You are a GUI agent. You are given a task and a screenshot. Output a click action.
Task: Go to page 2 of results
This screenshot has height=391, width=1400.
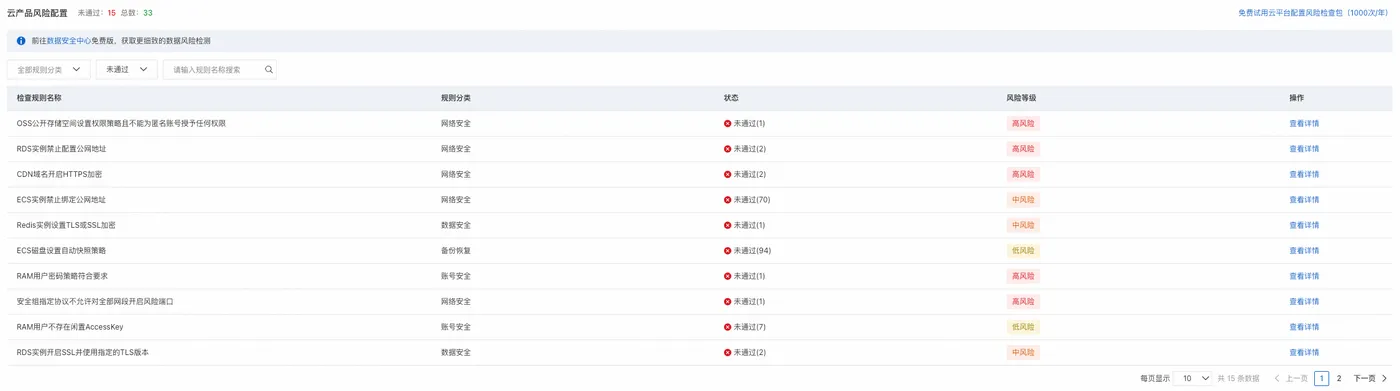(x=1339, y=379)
